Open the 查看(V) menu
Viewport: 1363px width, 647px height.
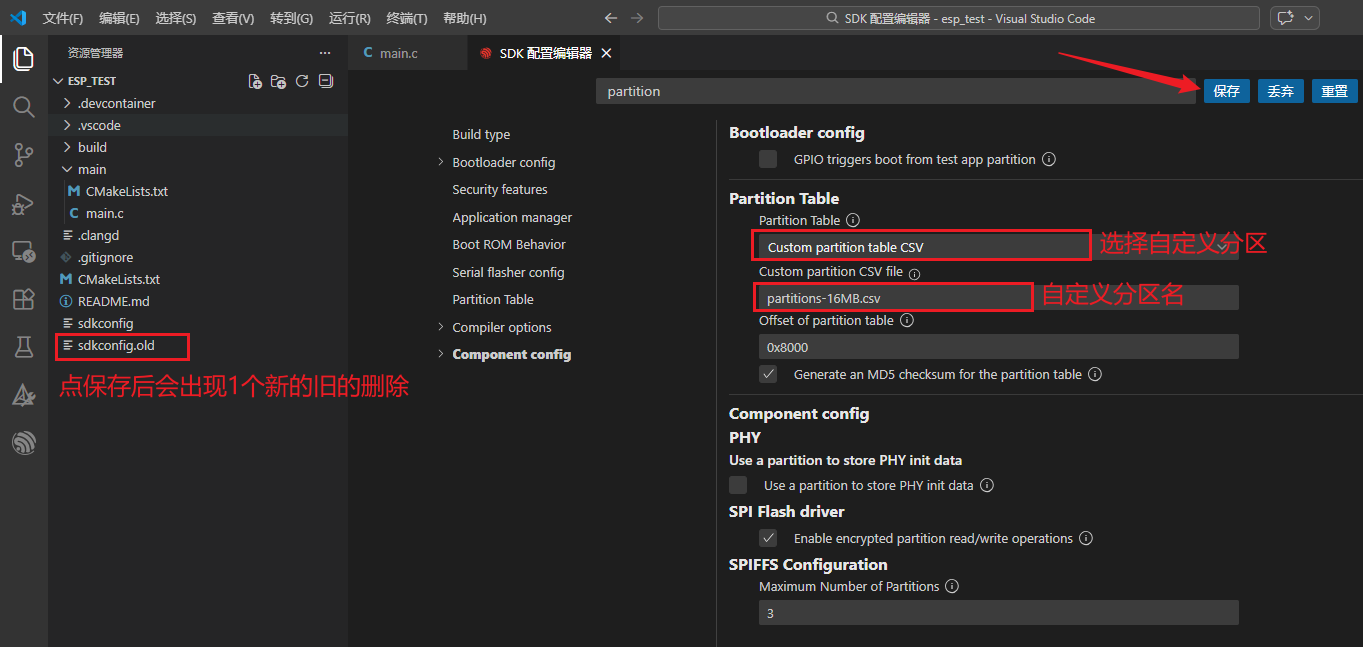[x=233, y=18]
